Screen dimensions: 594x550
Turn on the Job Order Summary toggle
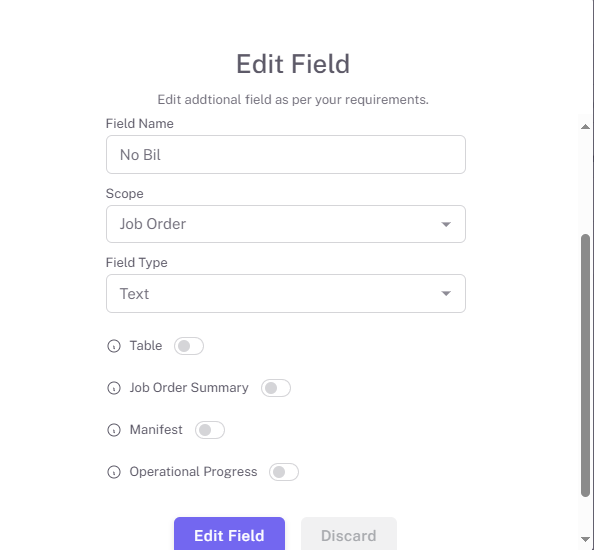[x=276, y=388]
